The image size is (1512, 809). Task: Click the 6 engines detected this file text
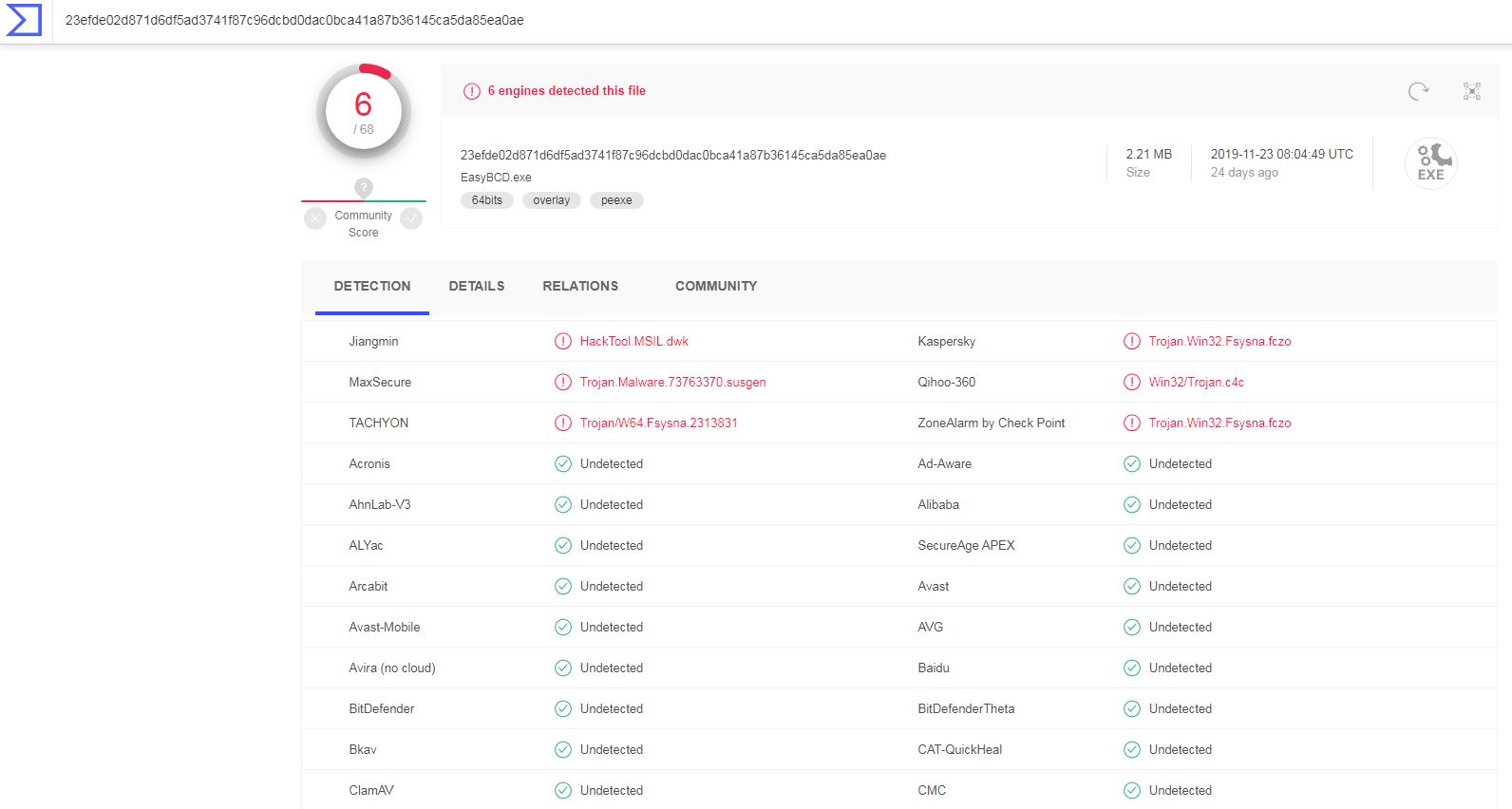(x=567, y=91)
